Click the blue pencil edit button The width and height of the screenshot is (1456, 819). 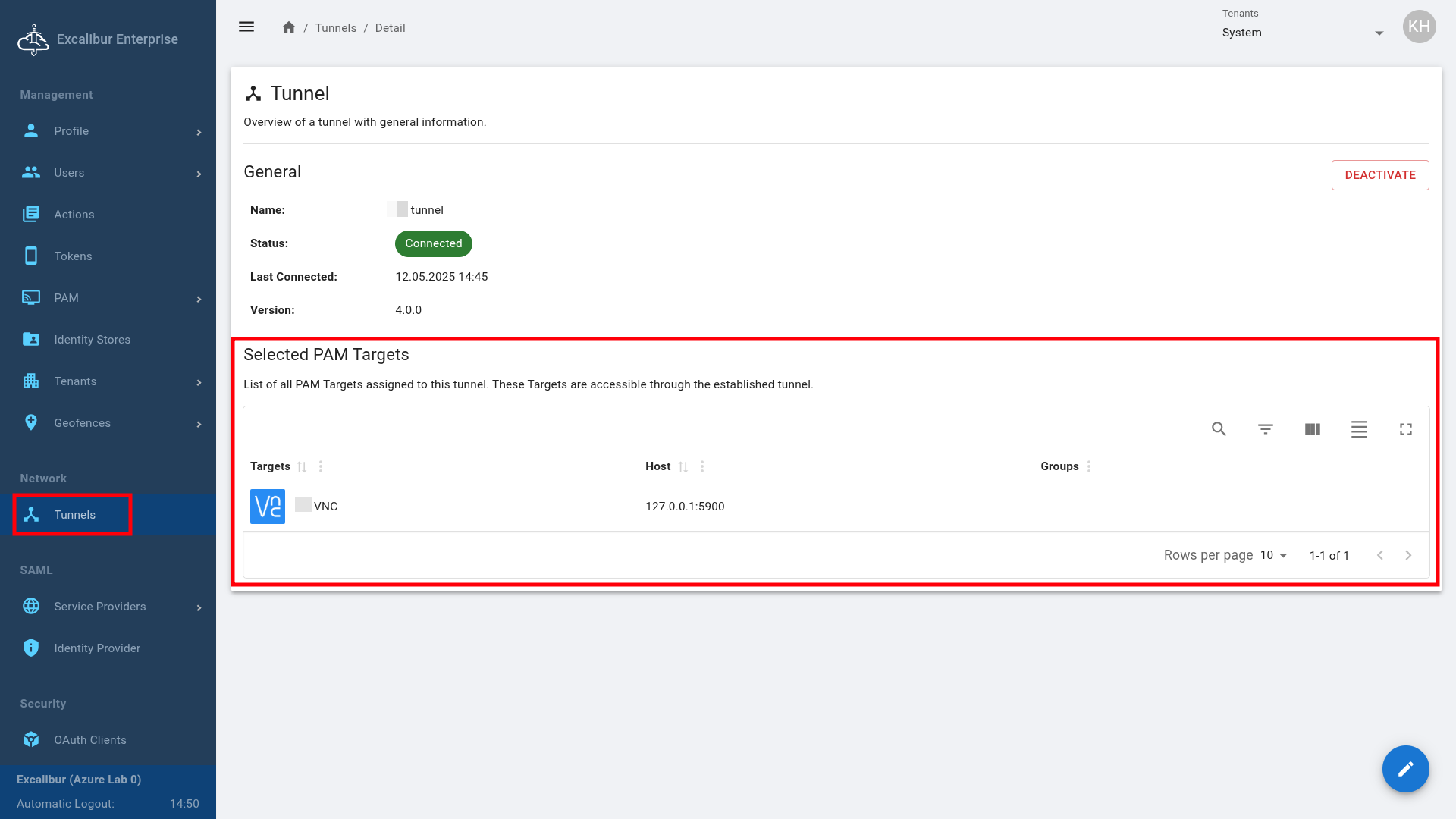1405,769
